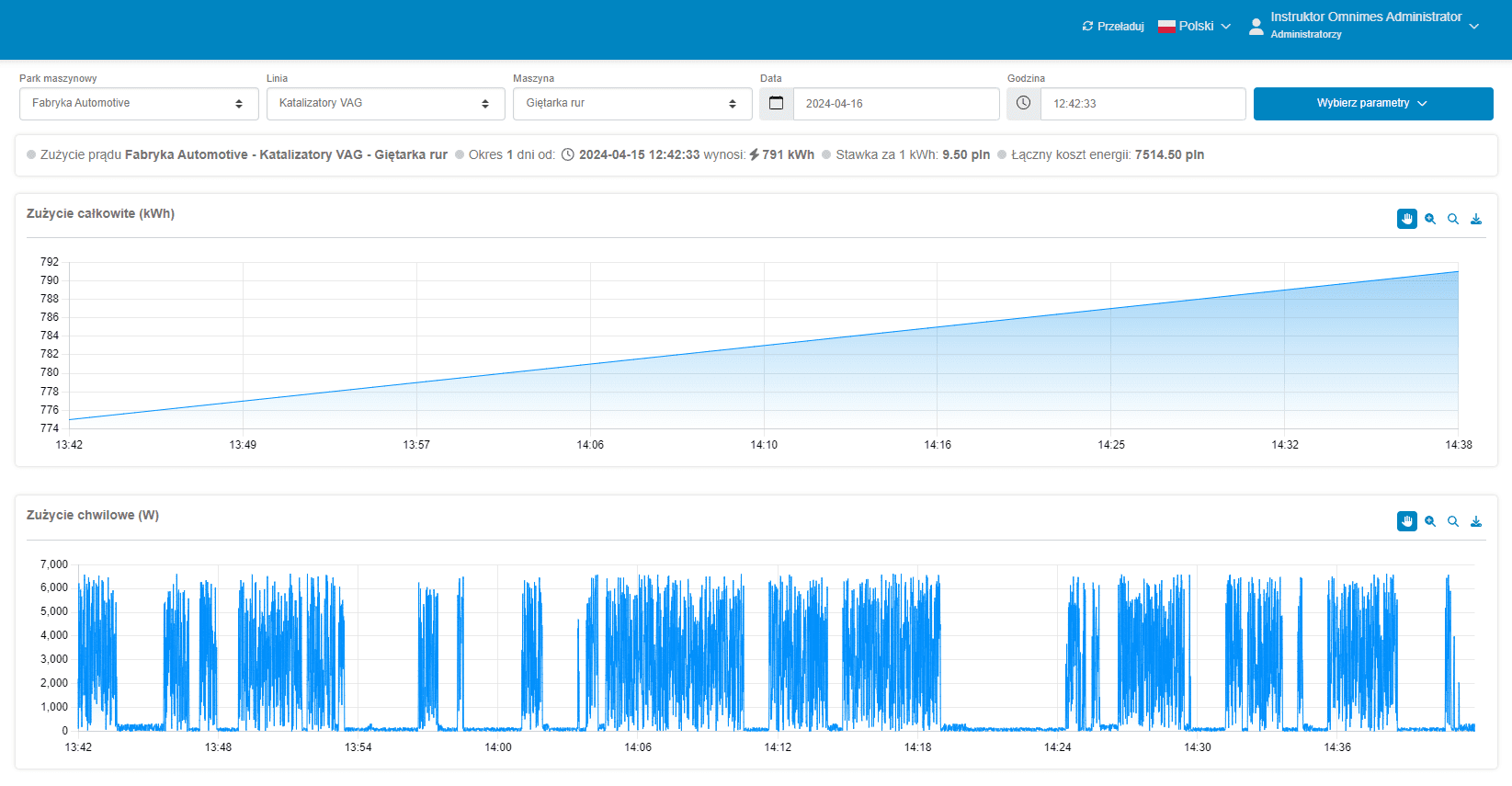Click the clock icon before 2024-04-15 12:42:33
The height and width of the screenshot is (786, 1512).
coord(568,154)
